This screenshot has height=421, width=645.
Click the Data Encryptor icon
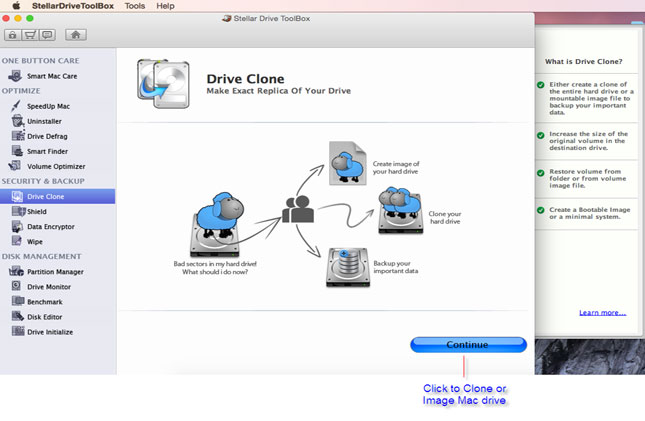click(17, 226)
